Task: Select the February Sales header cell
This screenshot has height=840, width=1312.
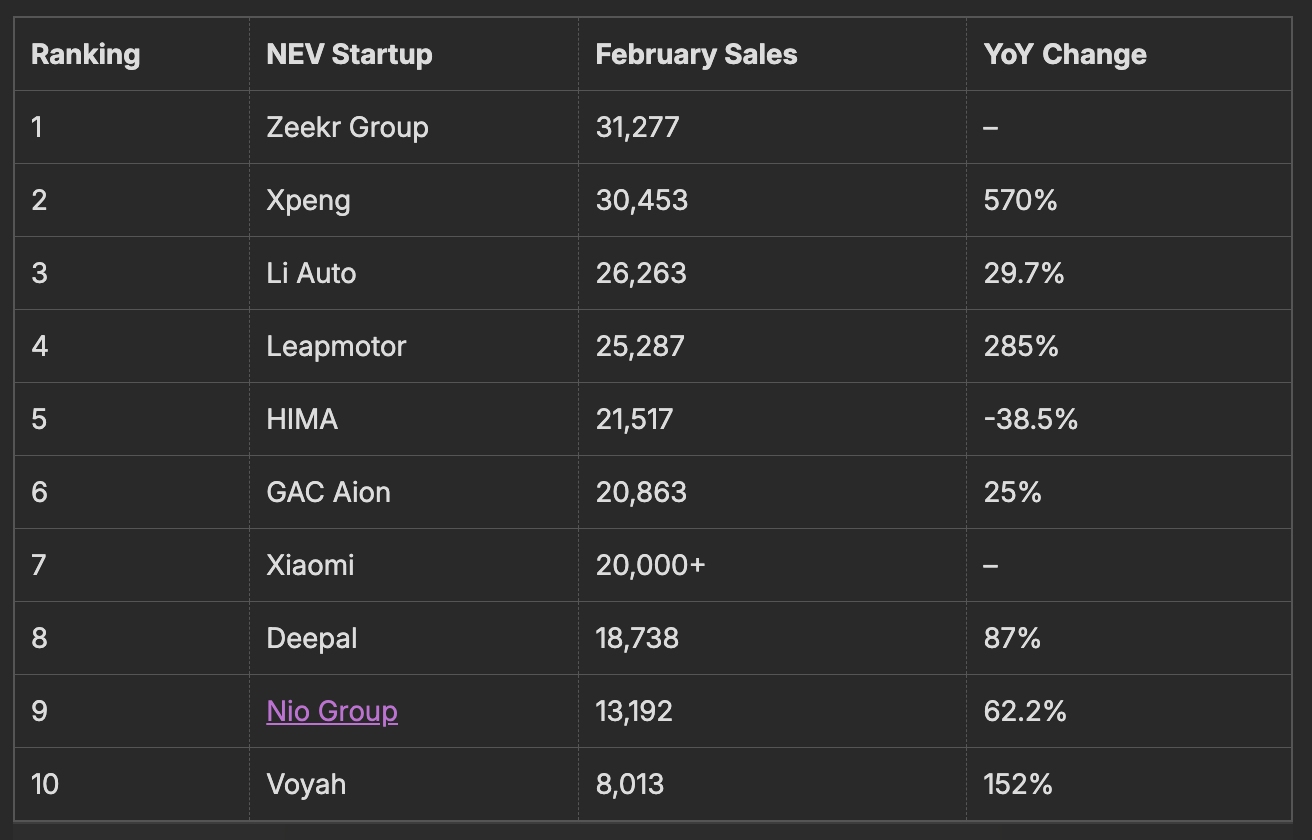Action: (696, 54)
